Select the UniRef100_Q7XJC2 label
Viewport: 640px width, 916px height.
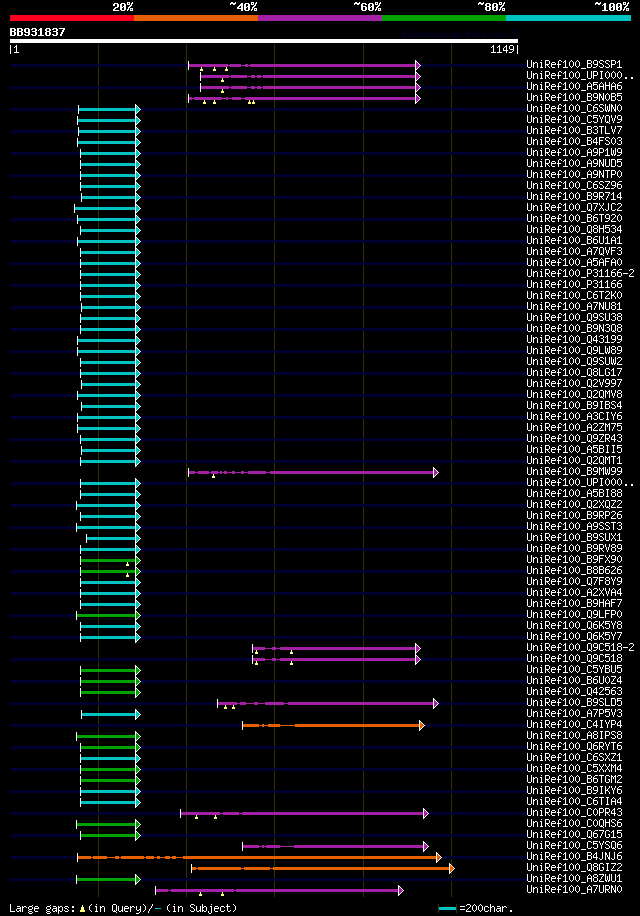pos(574,207)
